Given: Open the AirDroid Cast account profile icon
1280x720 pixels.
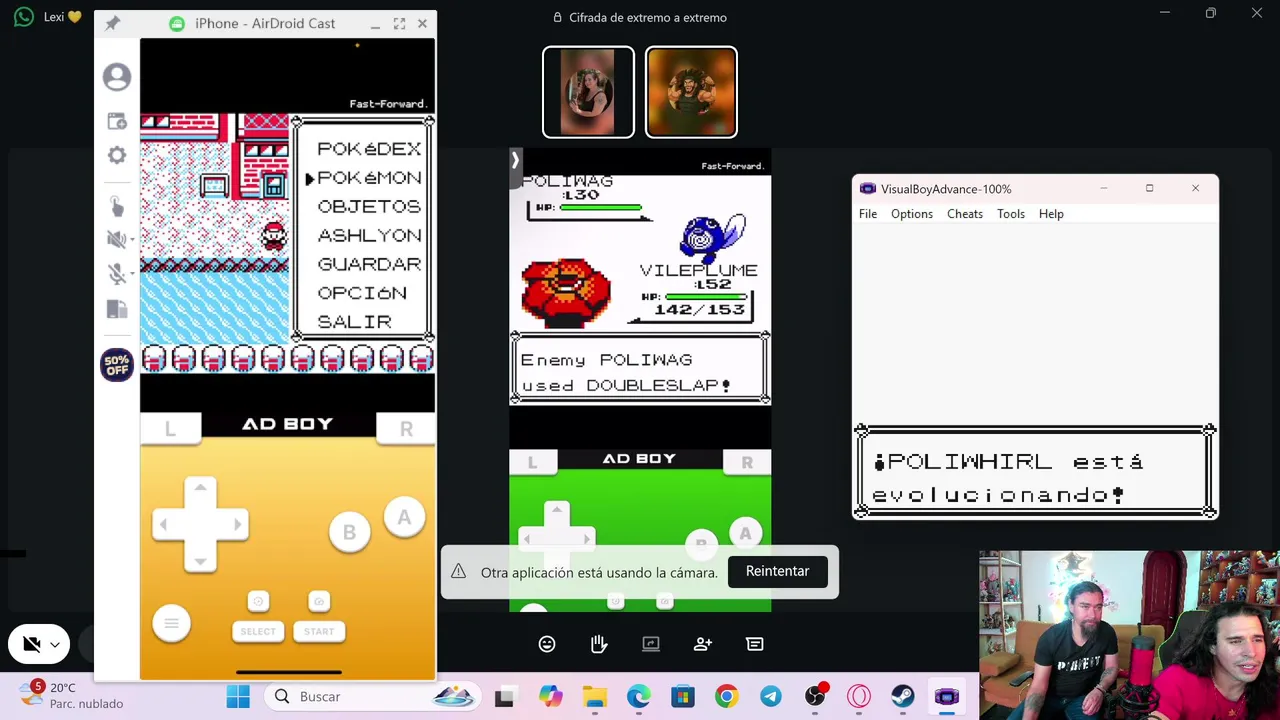Looking at the screenshot, I should tap(117, 77).
